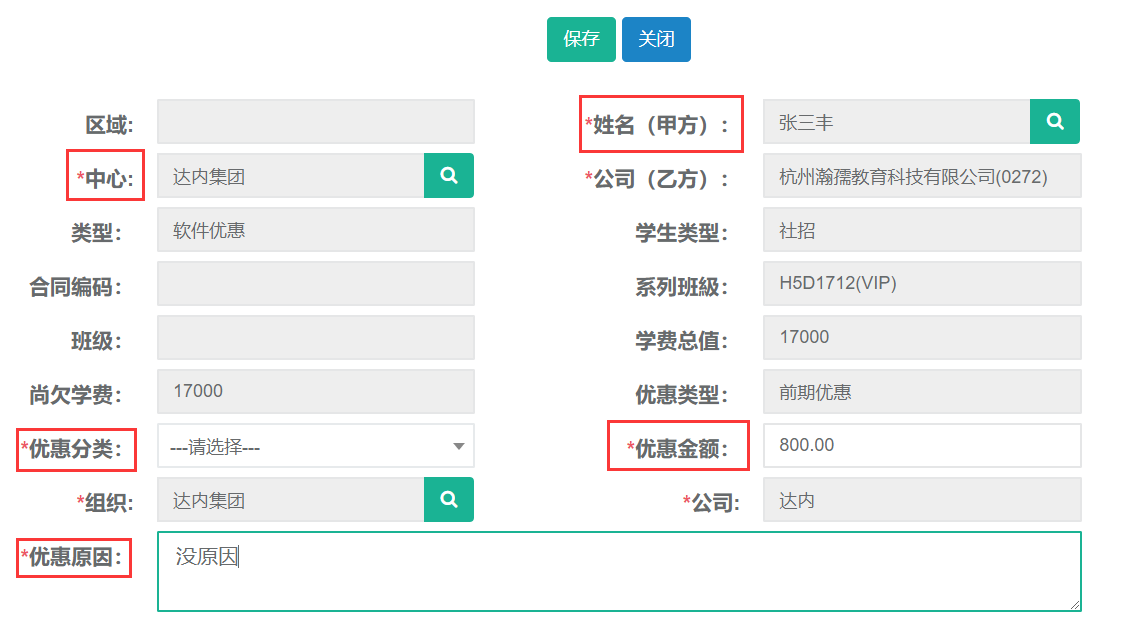Screen dimensions: 1135x622
Task: Click the 学费总值 field showing 17000
Action: click(x=921, y=338)
